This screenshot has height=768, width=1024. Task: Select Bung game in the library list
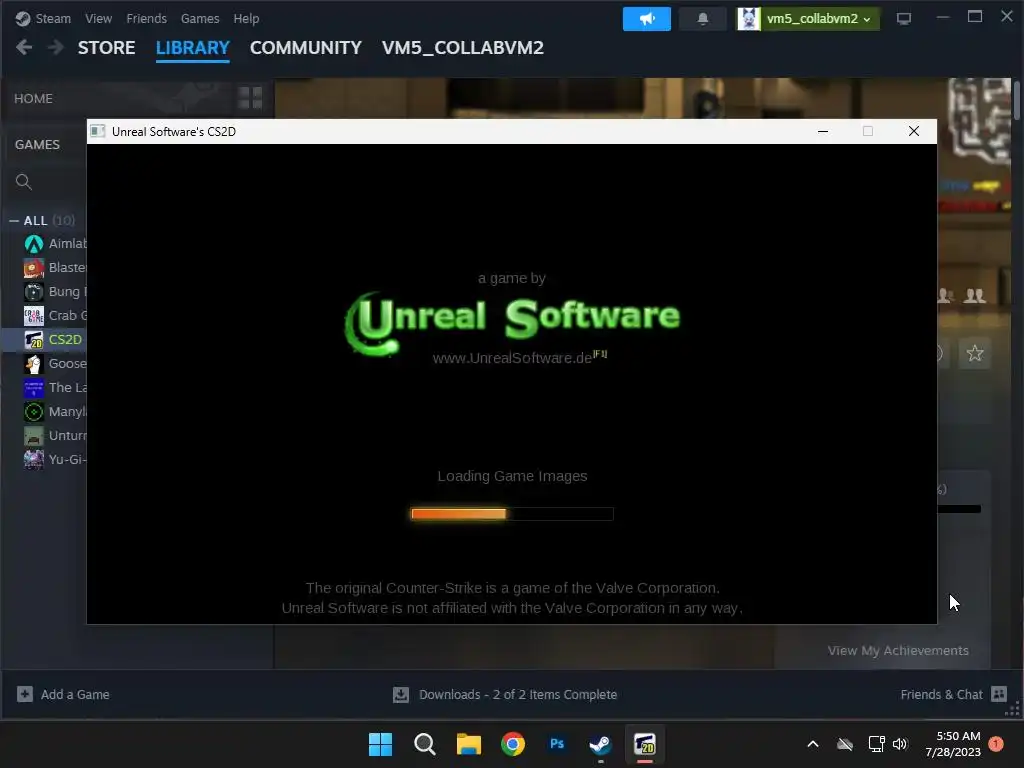coord(55,292)
